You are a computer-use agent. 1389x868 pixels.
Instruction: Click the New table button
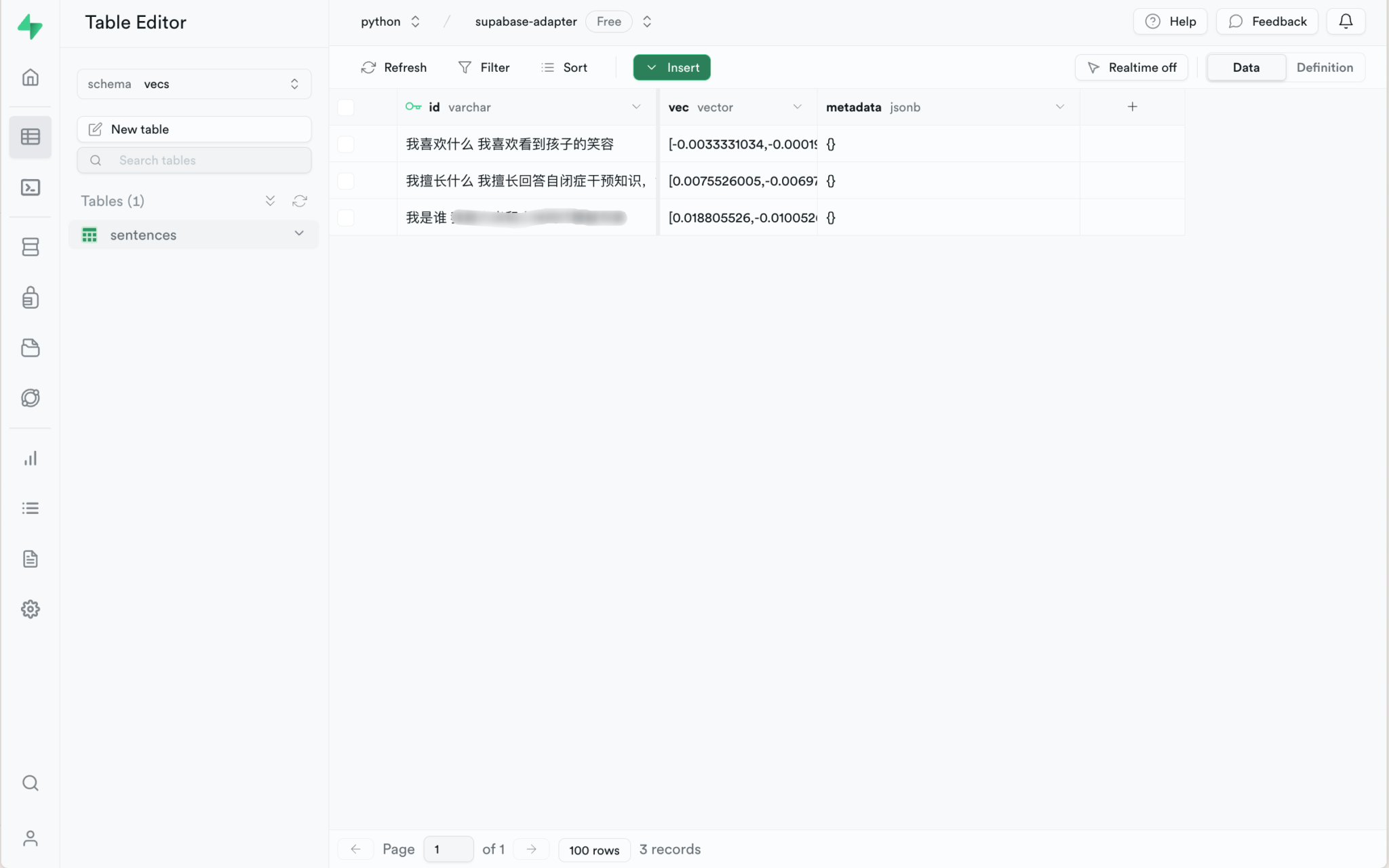(194, 129)
